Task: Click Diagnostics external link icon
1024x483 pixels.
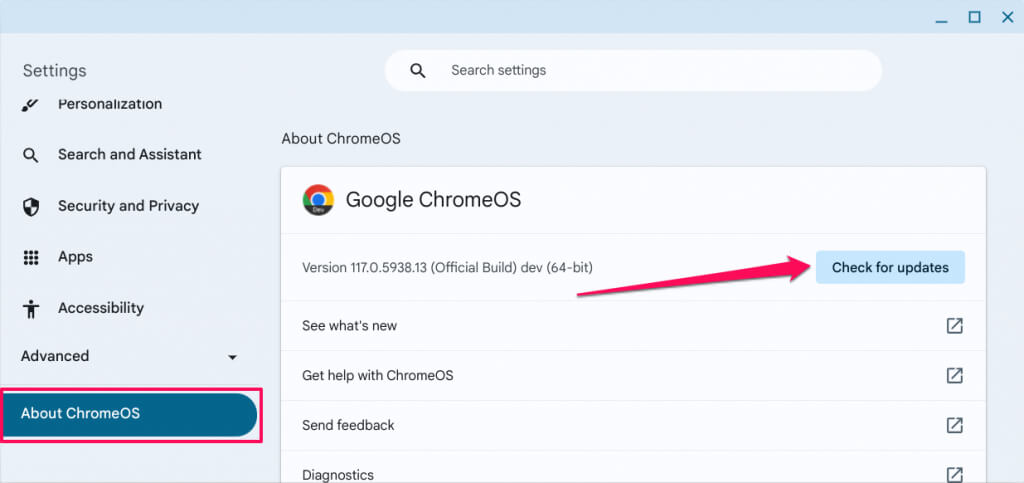Action: (955, 474)
